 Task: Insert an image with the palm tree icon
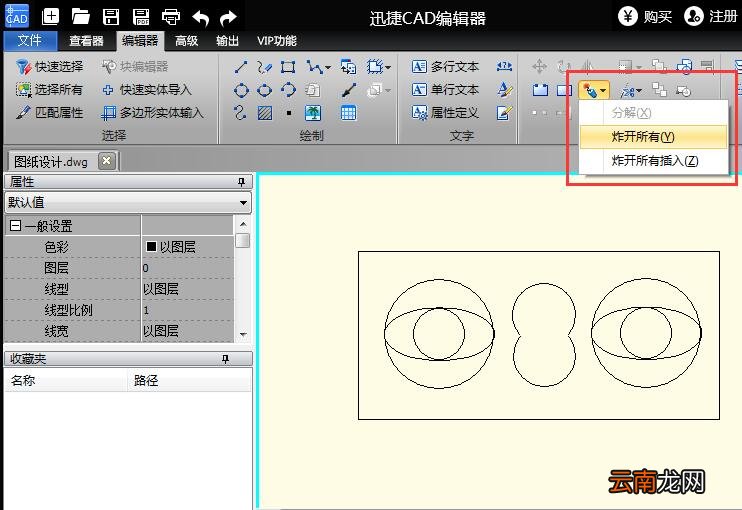point(313,113)
